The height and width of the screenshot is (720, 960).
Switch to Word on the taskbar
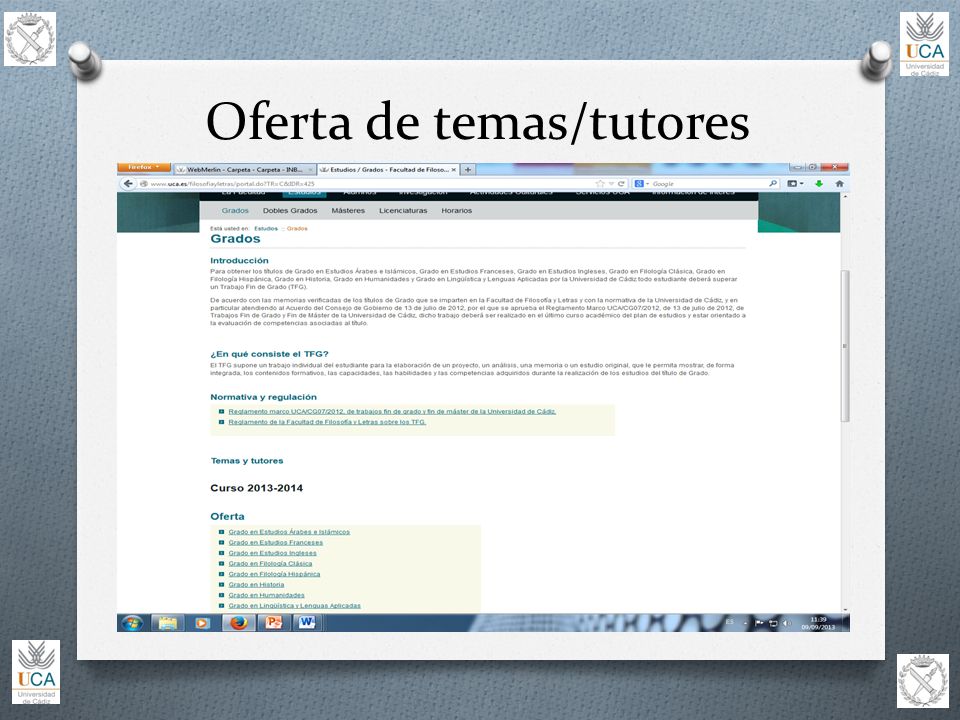tap(308, 623)
